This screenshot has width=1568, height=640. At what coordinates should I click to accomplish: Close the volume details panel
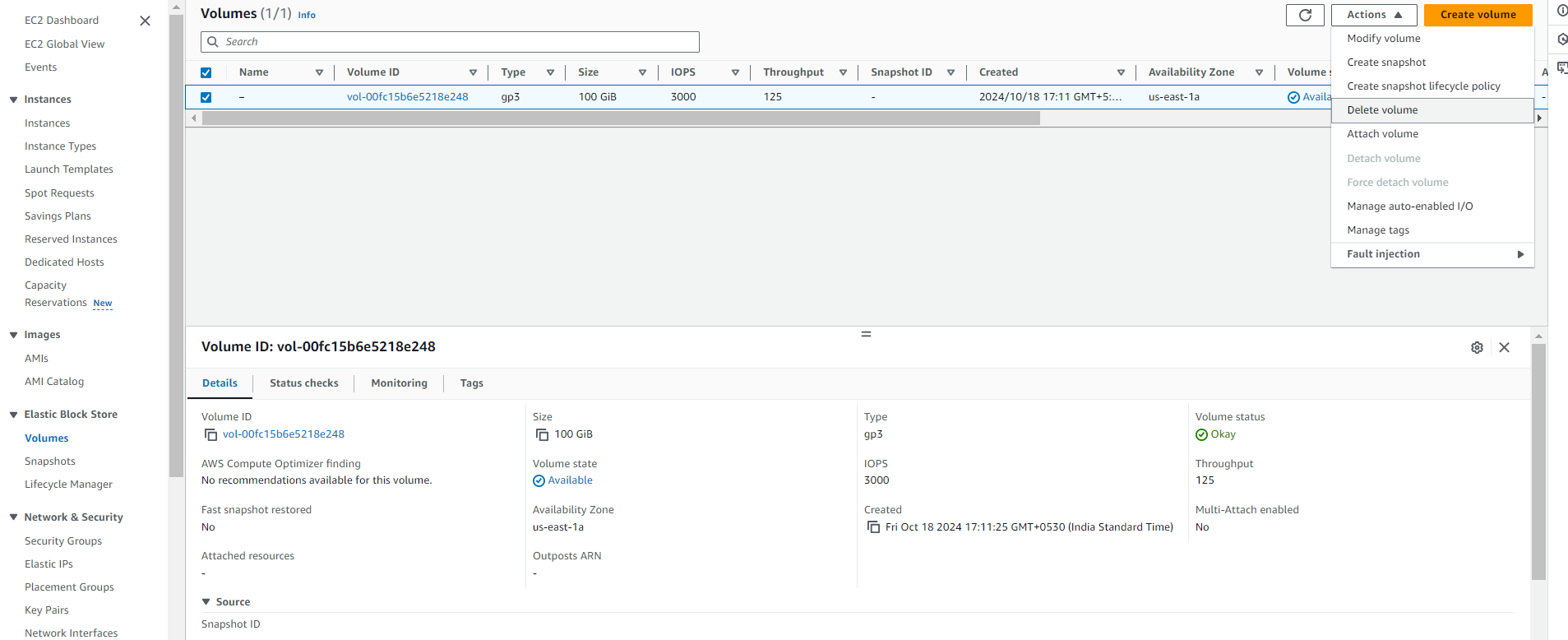click(1504, 347)
